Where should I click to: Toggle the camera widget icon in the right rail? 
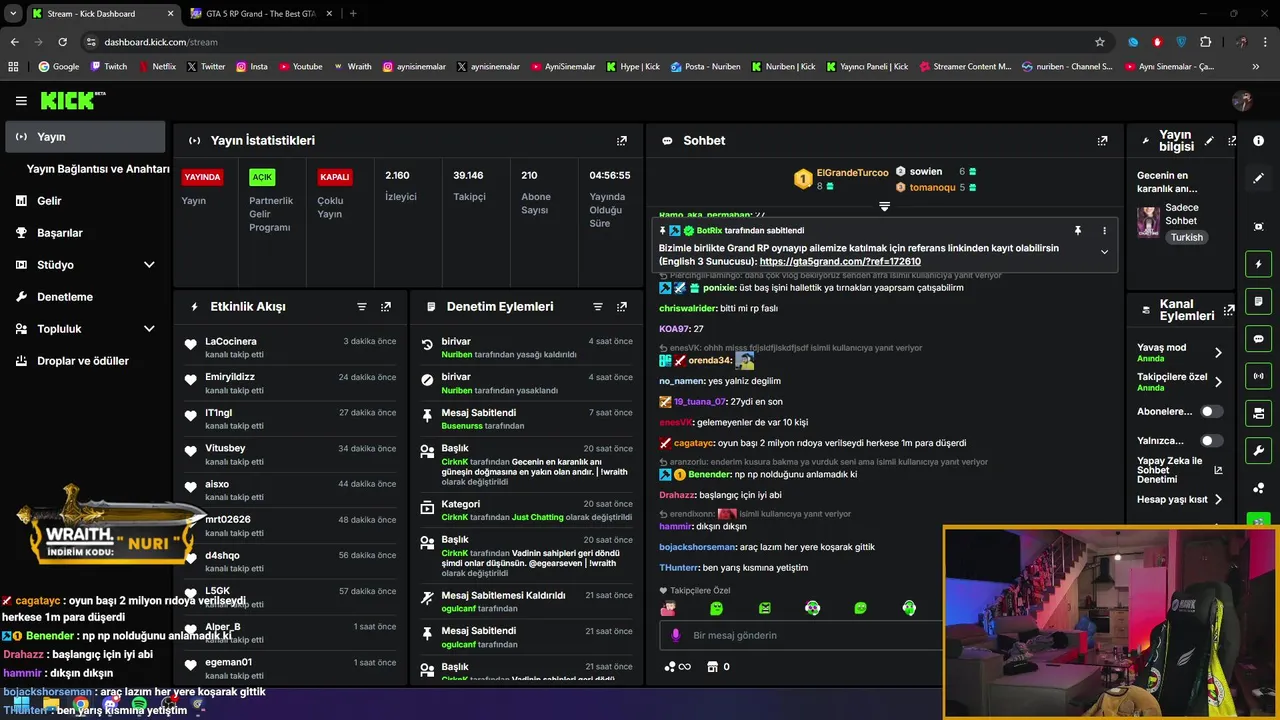(1258, 413)
